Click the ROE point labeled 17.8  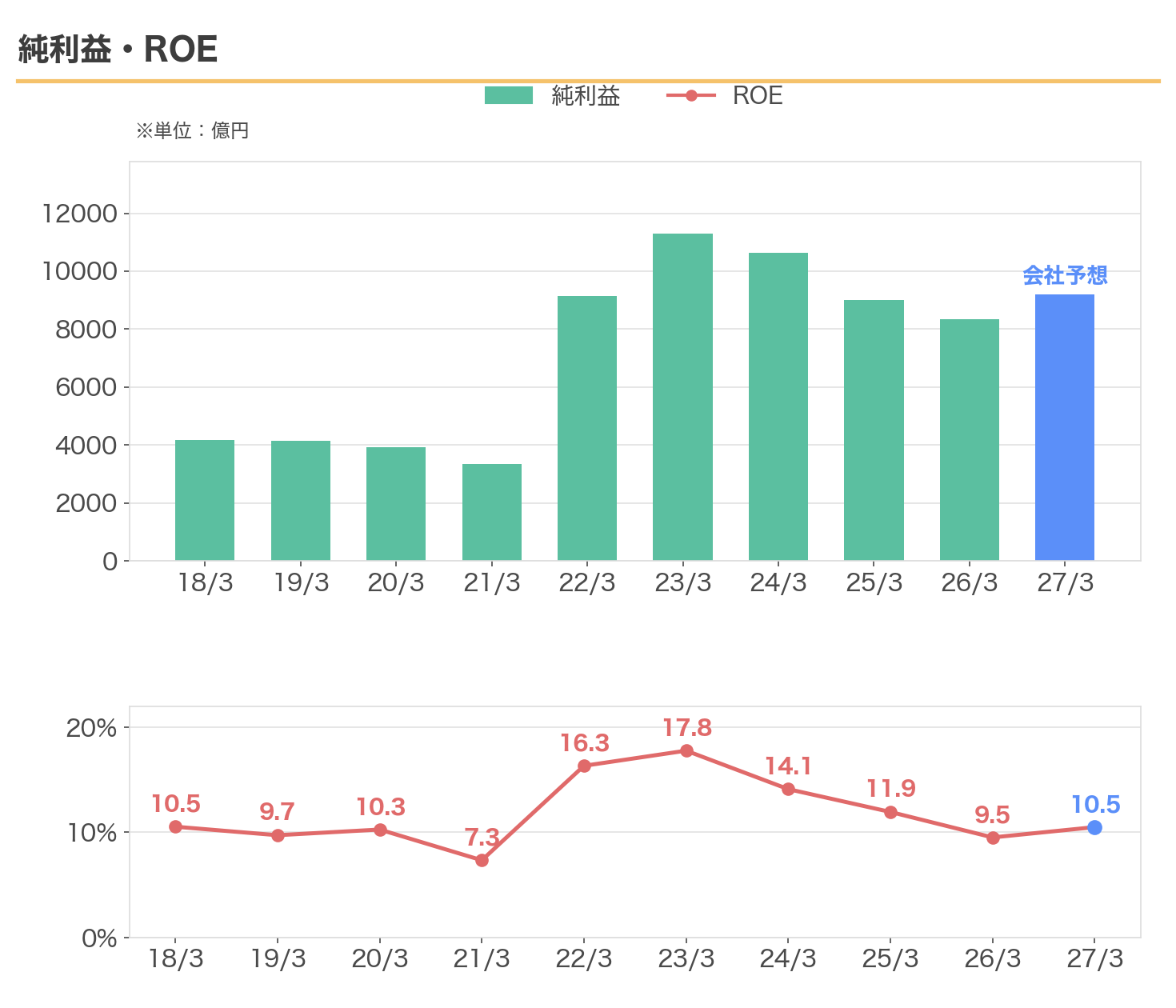[x=686, y=750]
